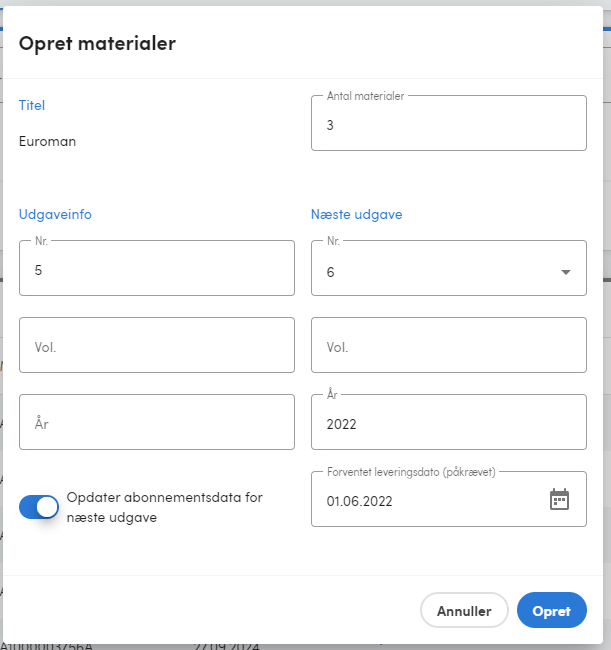Screen dimensions: 611x650
Task: Click the 'Opdater abonnementsdata for næste udgave' label
Action: coord(165,507)
